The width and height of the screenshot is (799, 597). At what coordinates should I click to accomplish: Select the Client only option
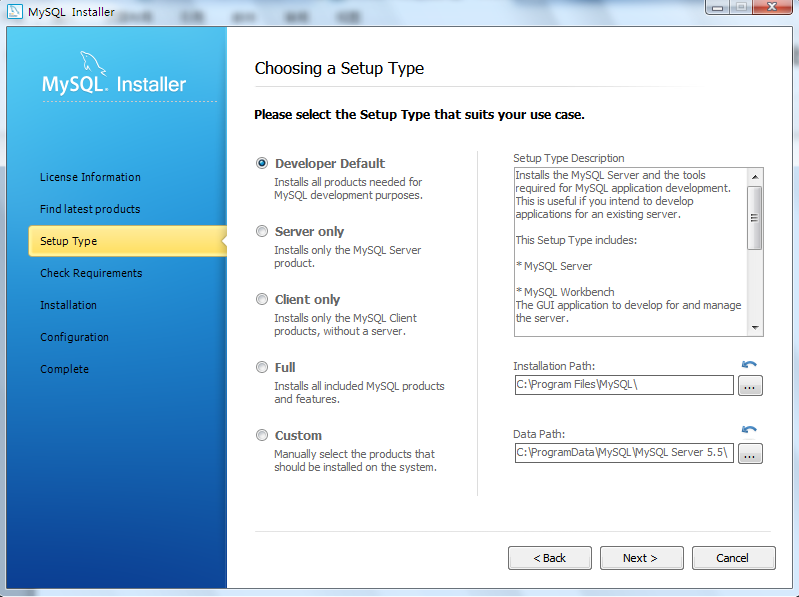(x=262, y=299)
